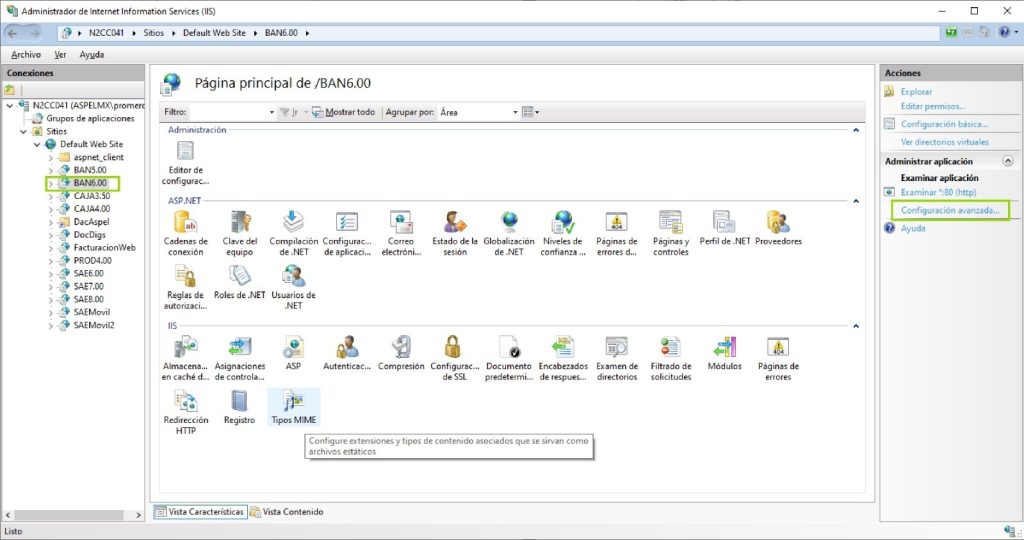Open Configuración básica link
The height and width of the screenshot is (540, 1024).
944,124
